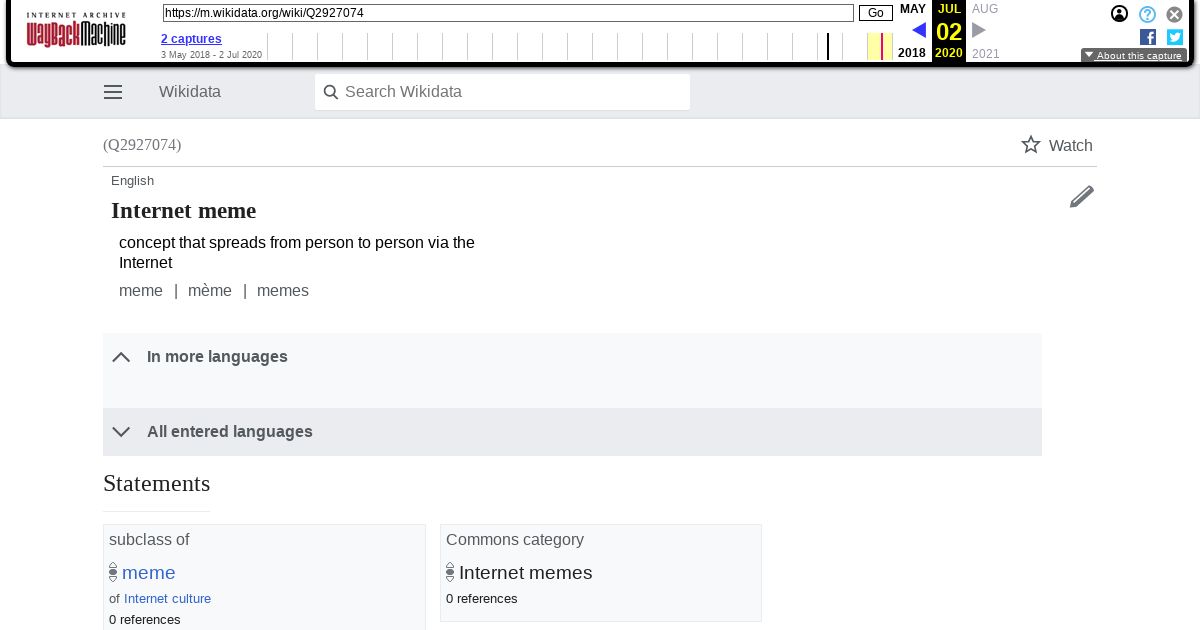
Task: Open the About this capture dropdown
Action: [x=1134, y=56]
